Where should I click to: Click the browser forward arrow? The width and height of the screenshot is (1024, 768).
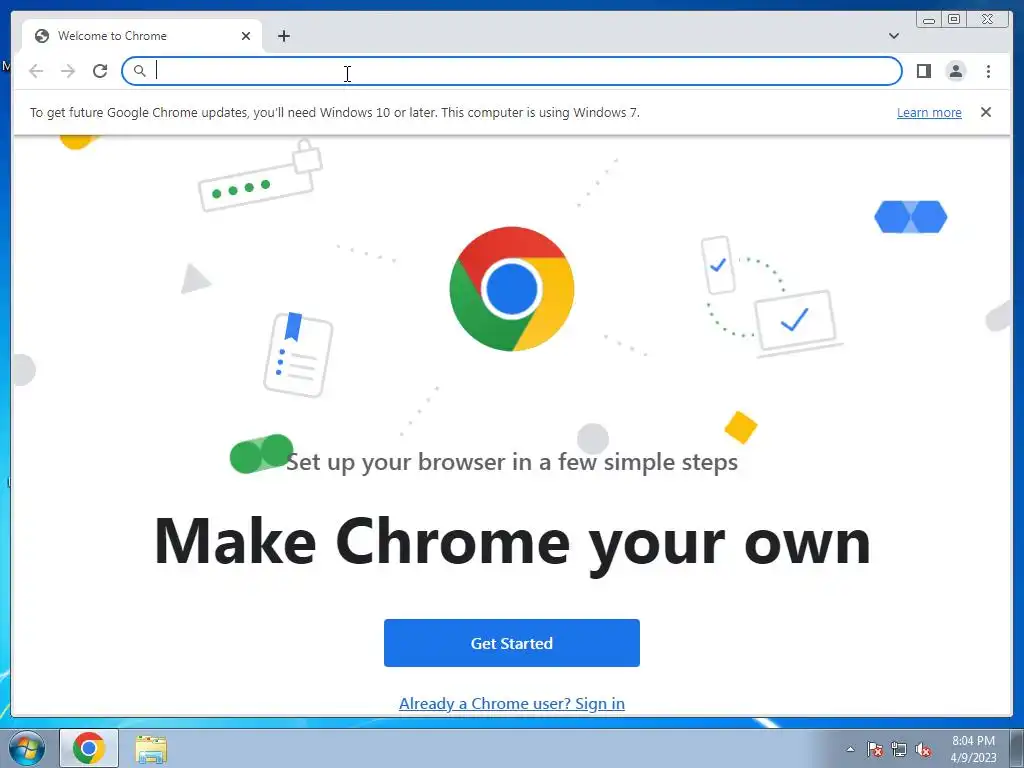pos(68,71)
